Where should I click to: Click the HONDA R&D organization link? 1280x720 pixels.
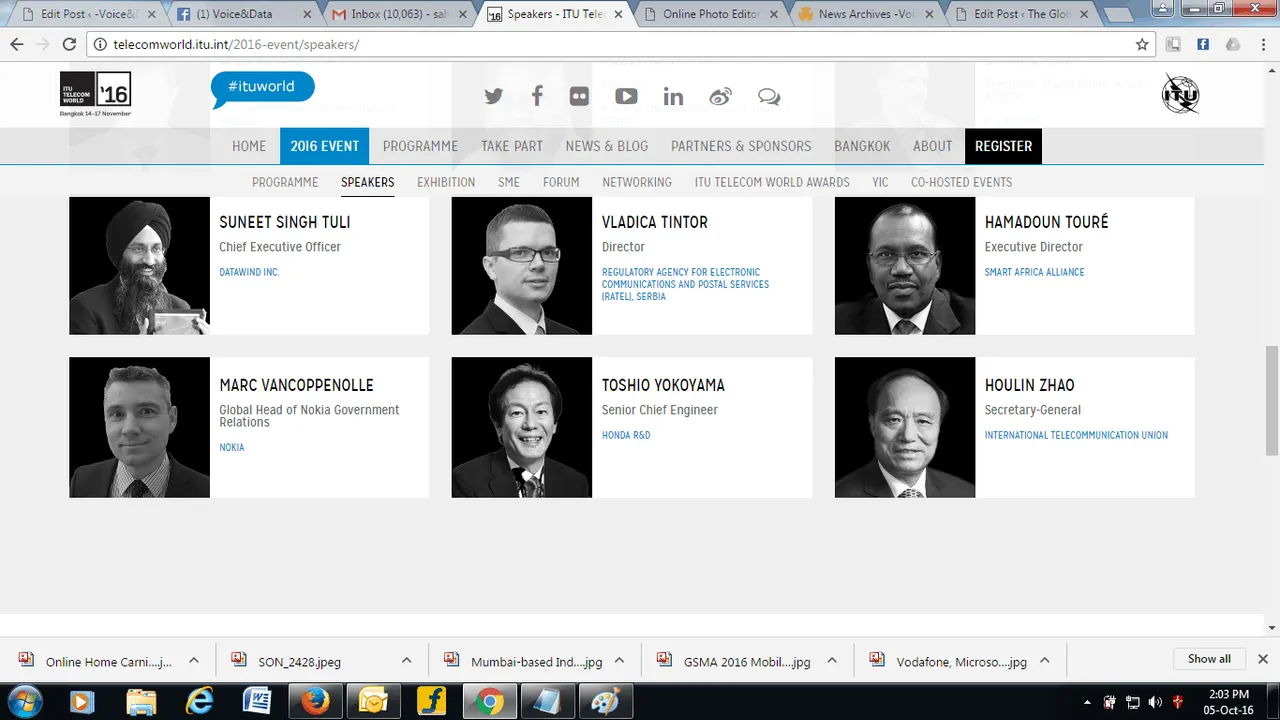(626, 435)
